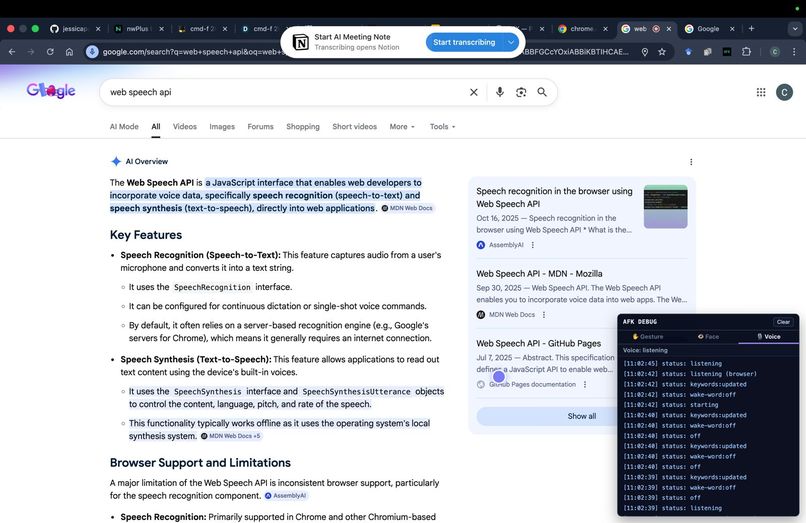Open the browser home page icon

[69, 51]
